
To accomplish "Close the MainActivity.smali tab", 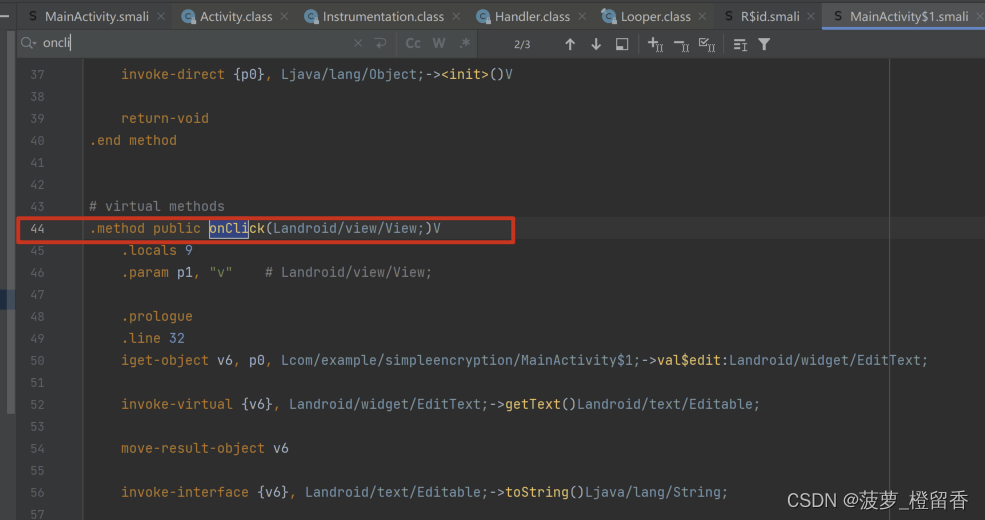I will click(x=161, y=16).
